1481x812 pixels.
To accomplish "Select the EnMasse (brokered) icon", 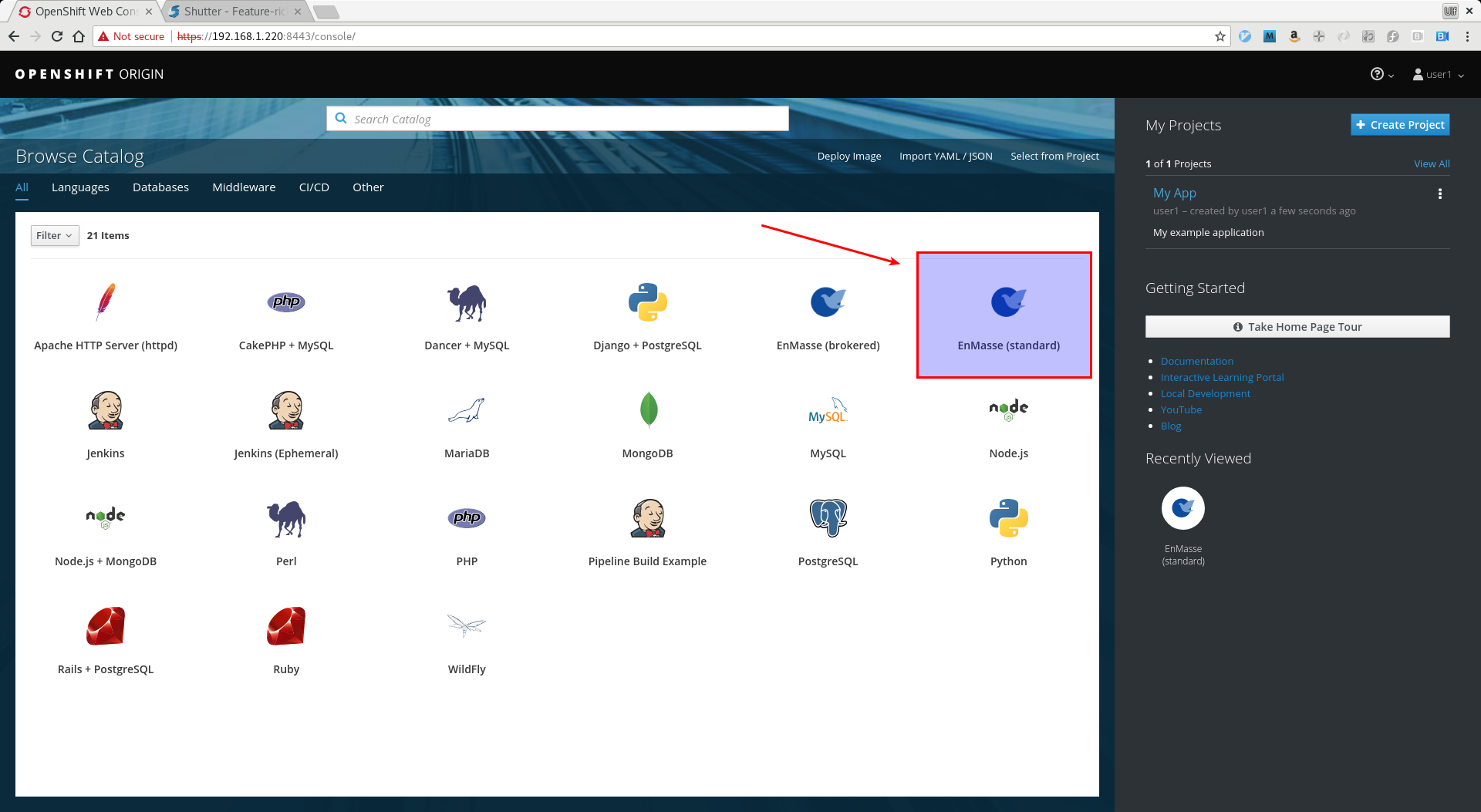I will 828,302.
